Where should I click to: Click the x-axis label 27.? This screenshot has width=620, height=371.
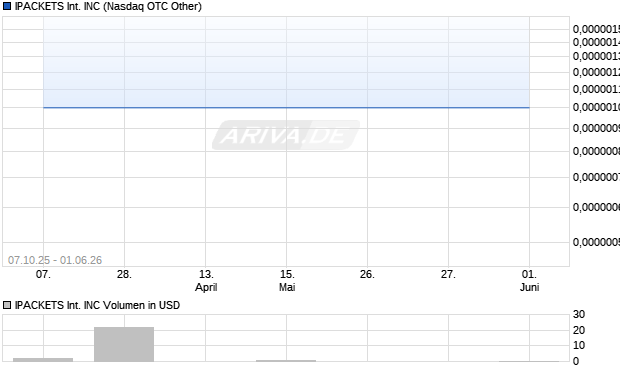point(448,274)
